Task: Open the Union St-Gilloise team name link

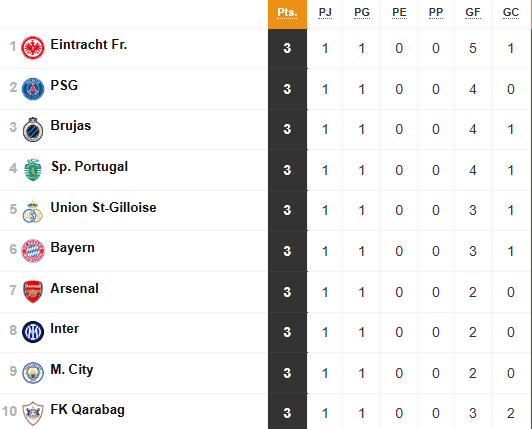Action: (x=103, y=207)
